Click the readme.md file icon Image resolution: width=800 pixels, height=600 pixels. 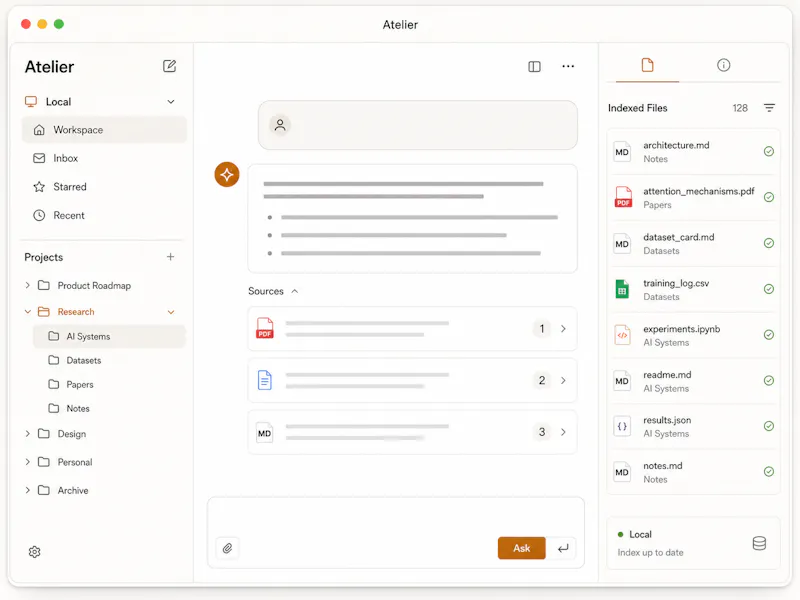coord(622,381)
